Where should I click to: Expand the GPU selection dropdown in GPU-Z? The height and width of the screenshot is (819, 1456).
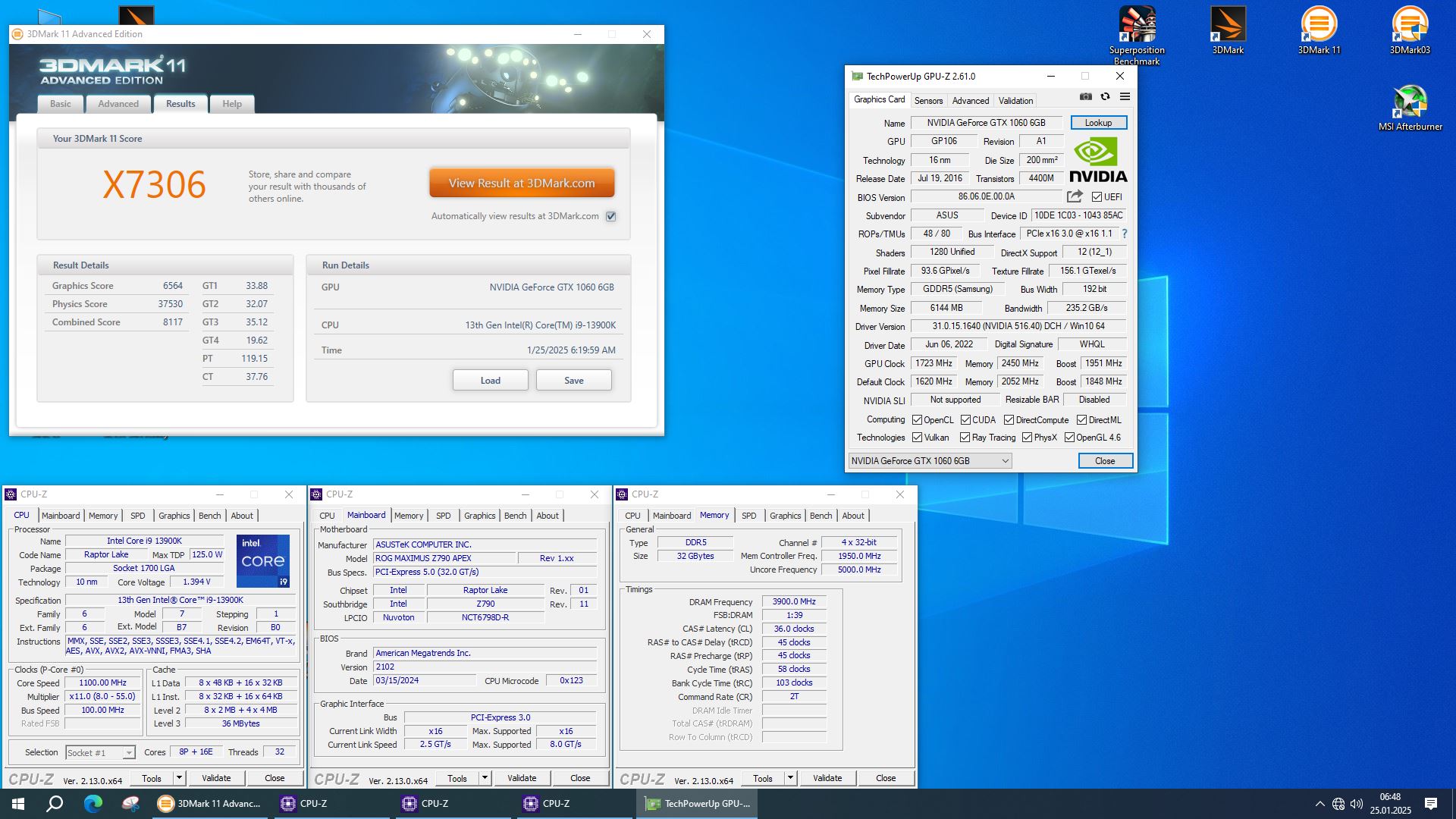(930, 461)
